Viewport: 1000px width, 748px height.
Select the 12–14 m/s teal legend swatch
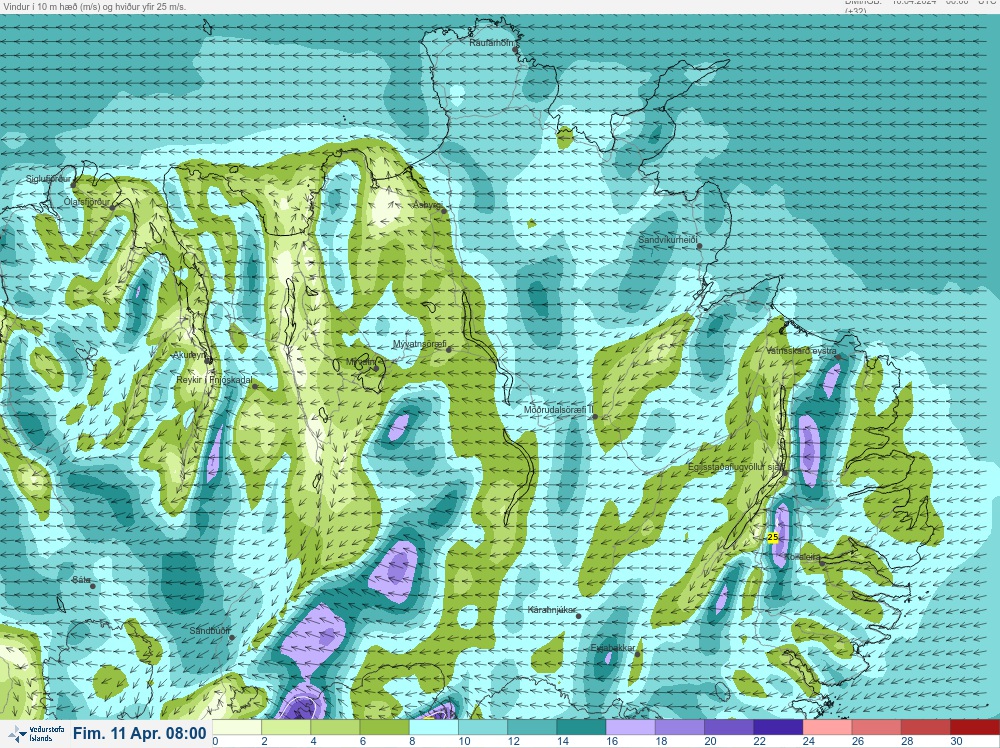(531, 727)
